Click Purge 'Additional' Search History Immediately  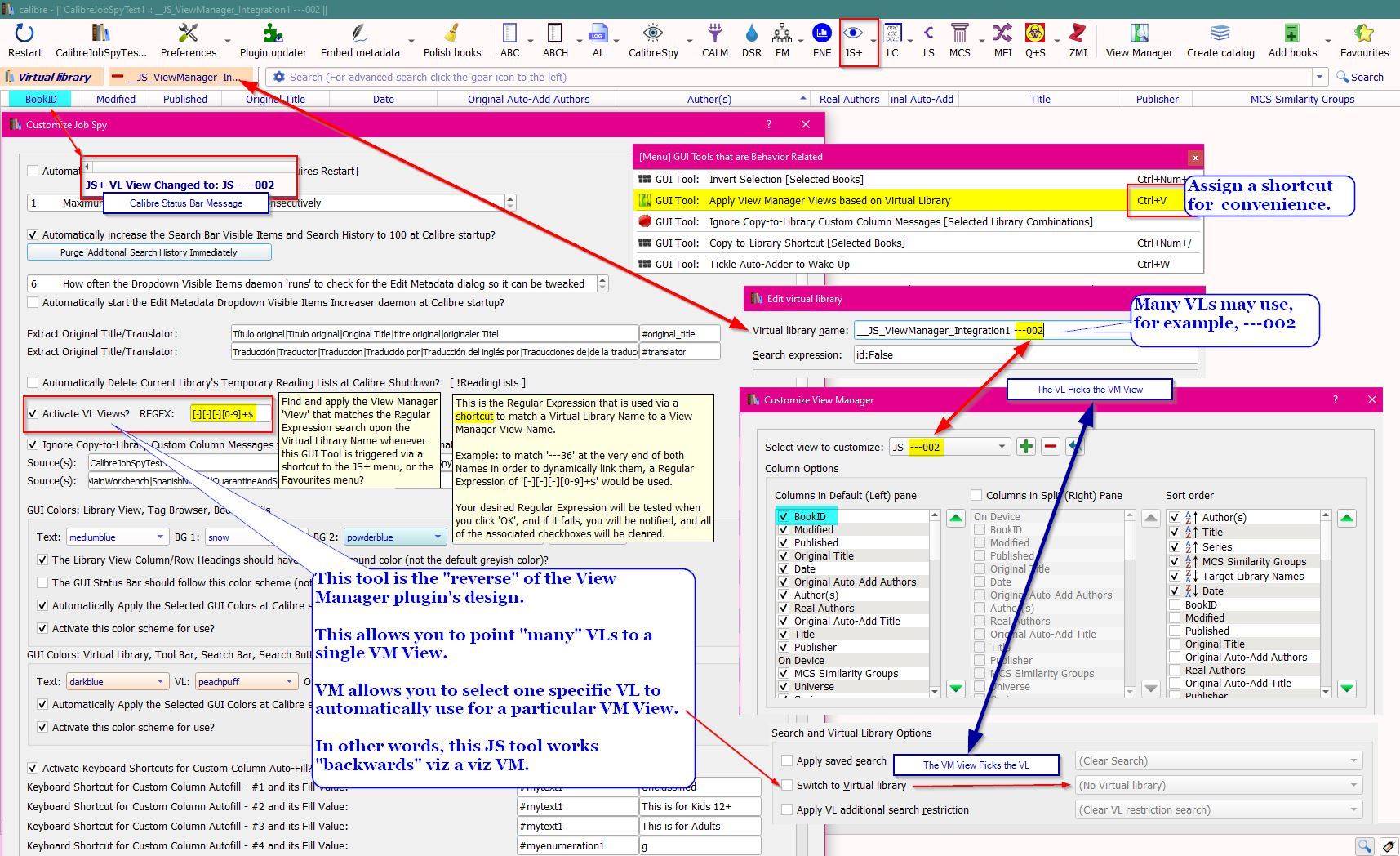pos(149,252)
